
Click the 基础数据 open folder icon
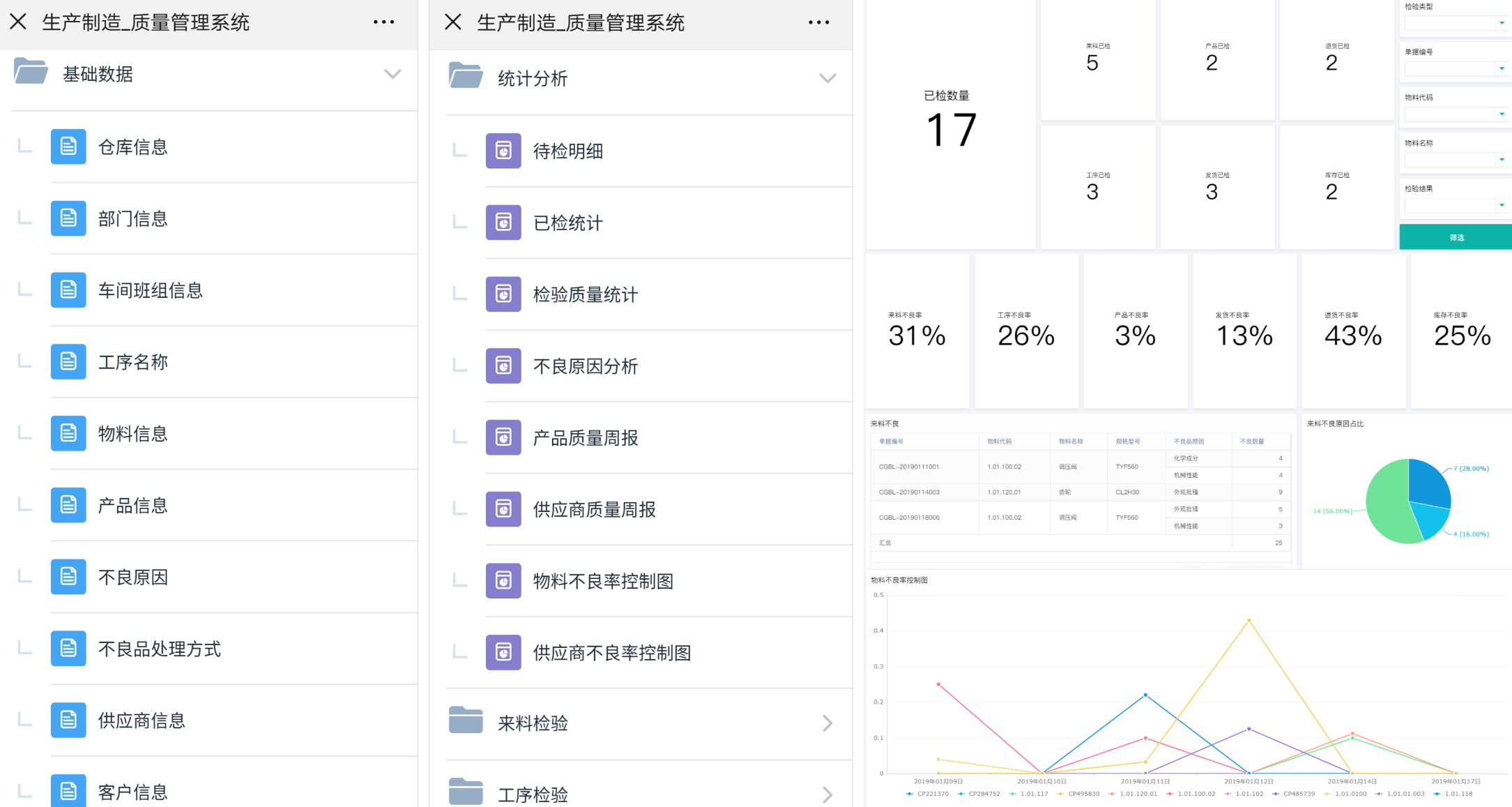(31, 72)
